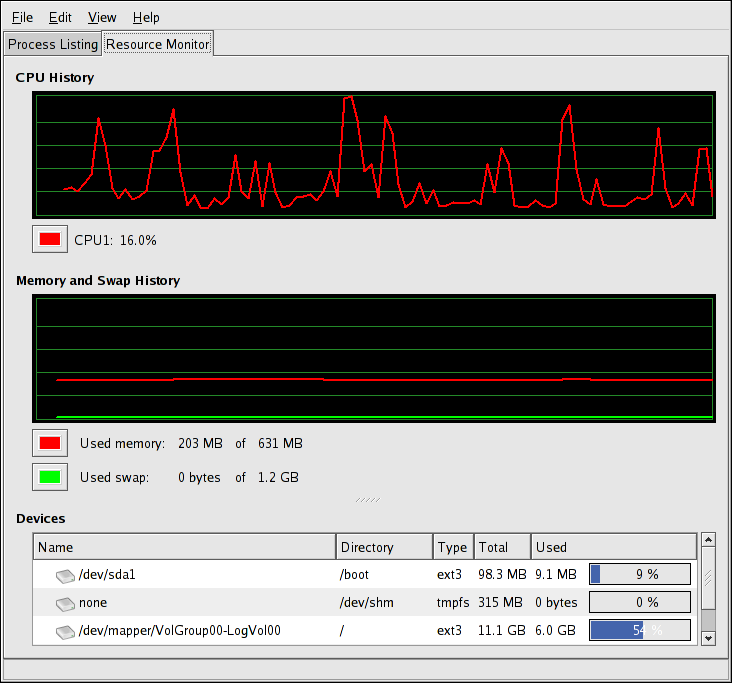Change the Used memory red color button
This screenshot has width=732, height=683.
[49, 443]
